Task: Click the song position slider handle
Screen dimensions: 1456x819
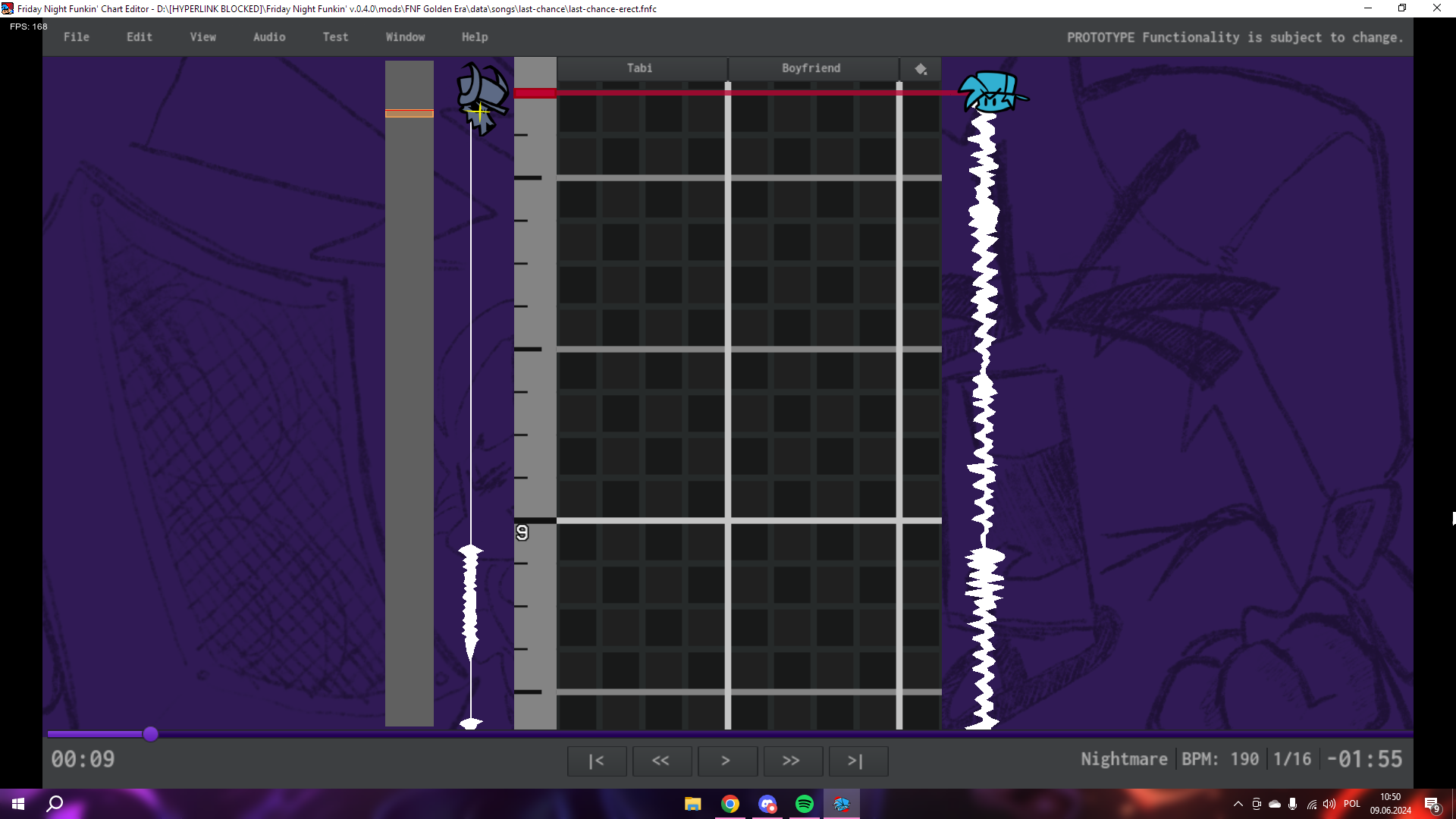Action: [x=151, y=733]
